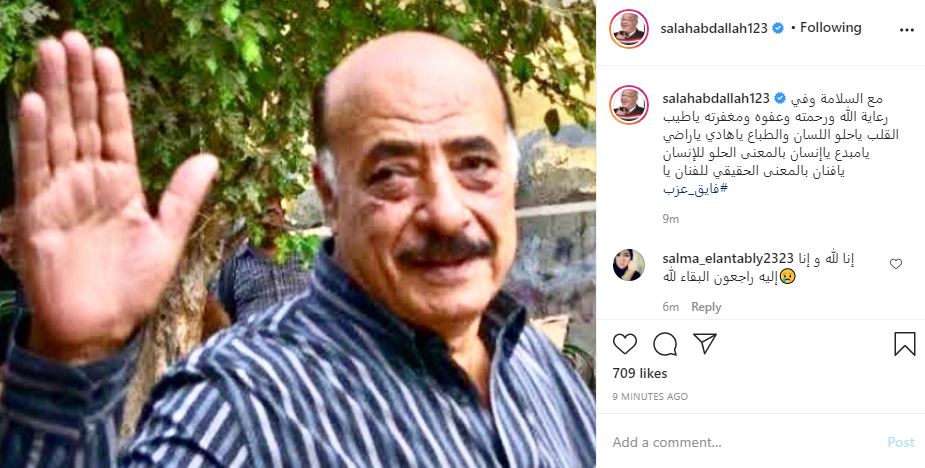Share post using the paper plane icon
The height and width of the screenshot is (468, 925).
click(x=704, y=343)
